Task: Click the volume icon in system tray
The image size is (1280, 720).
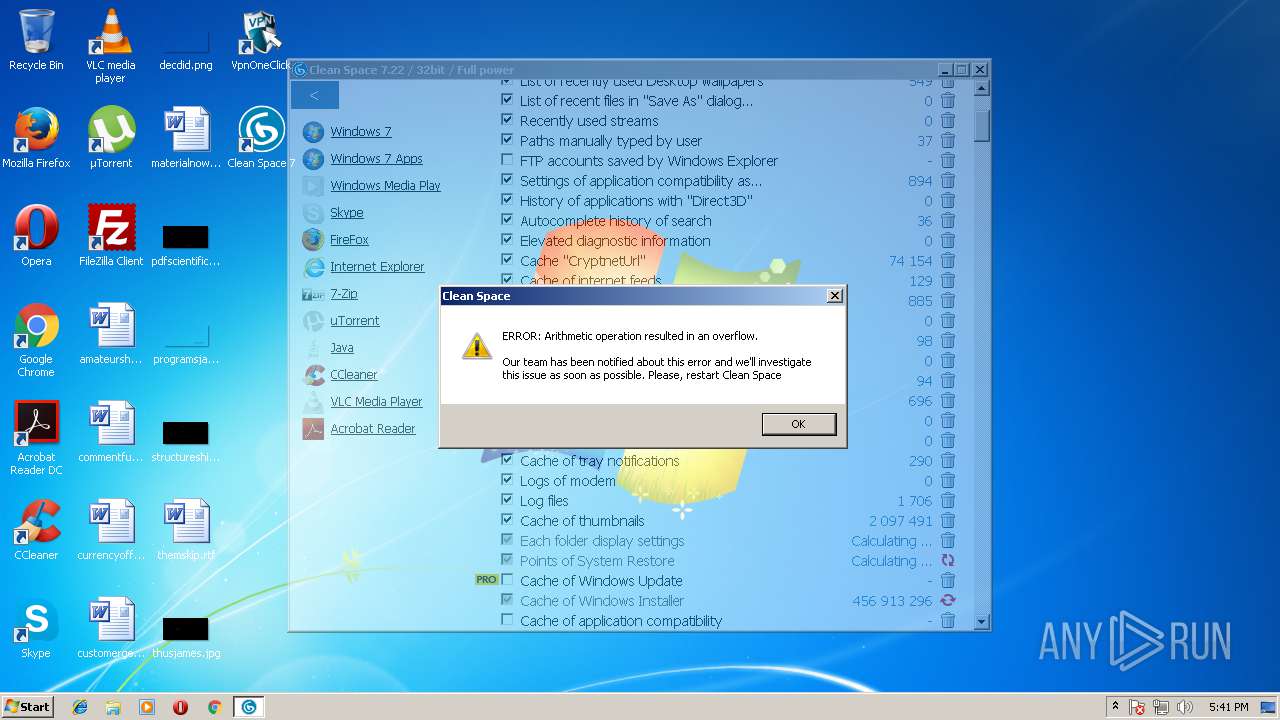Action: 1185,707
